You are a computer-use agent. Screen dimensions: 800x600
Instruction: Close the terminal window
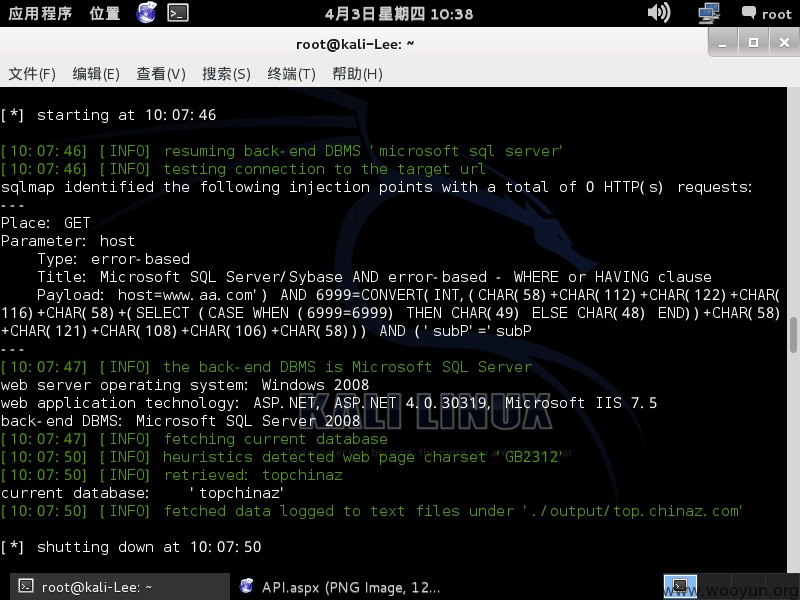pyautogui.click(x=784, y=43)
